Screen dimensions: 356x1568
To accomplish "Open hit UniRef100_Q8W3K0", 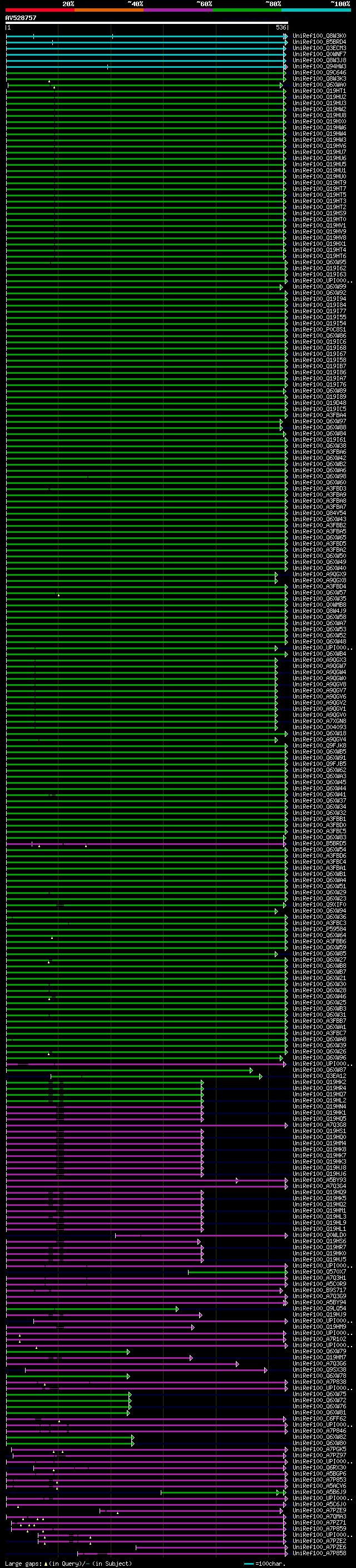I will tap(319, 36).
